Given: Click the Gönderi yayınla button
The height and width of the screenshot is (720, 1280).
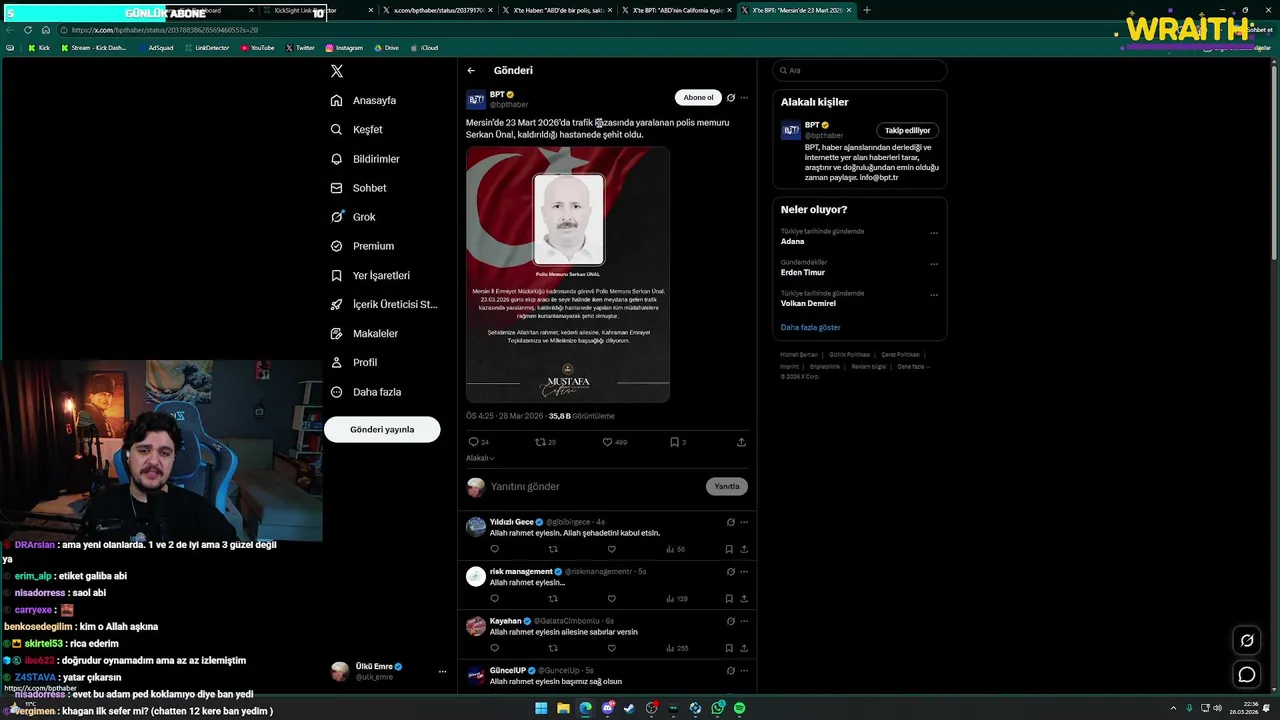Looking at the screenshot, I should coord(382,429).
